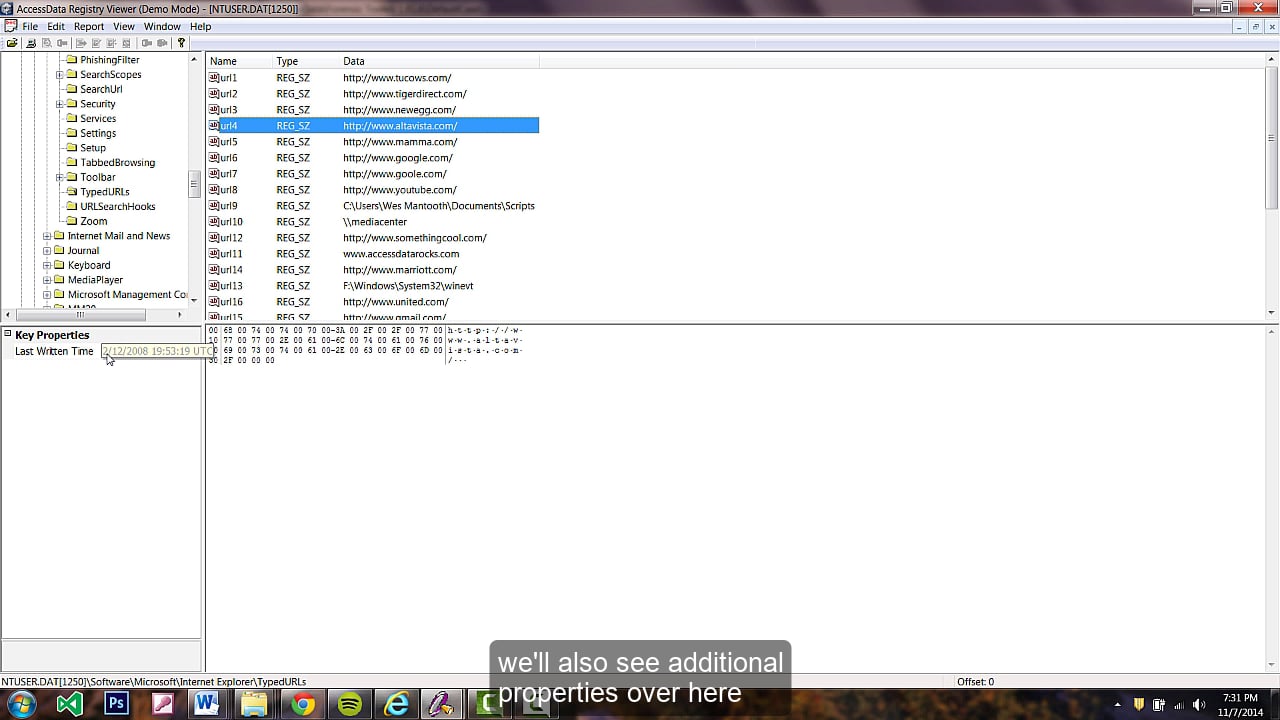
Task: Click the tree pane's scroll-up arrow
Action: (194, 60)
